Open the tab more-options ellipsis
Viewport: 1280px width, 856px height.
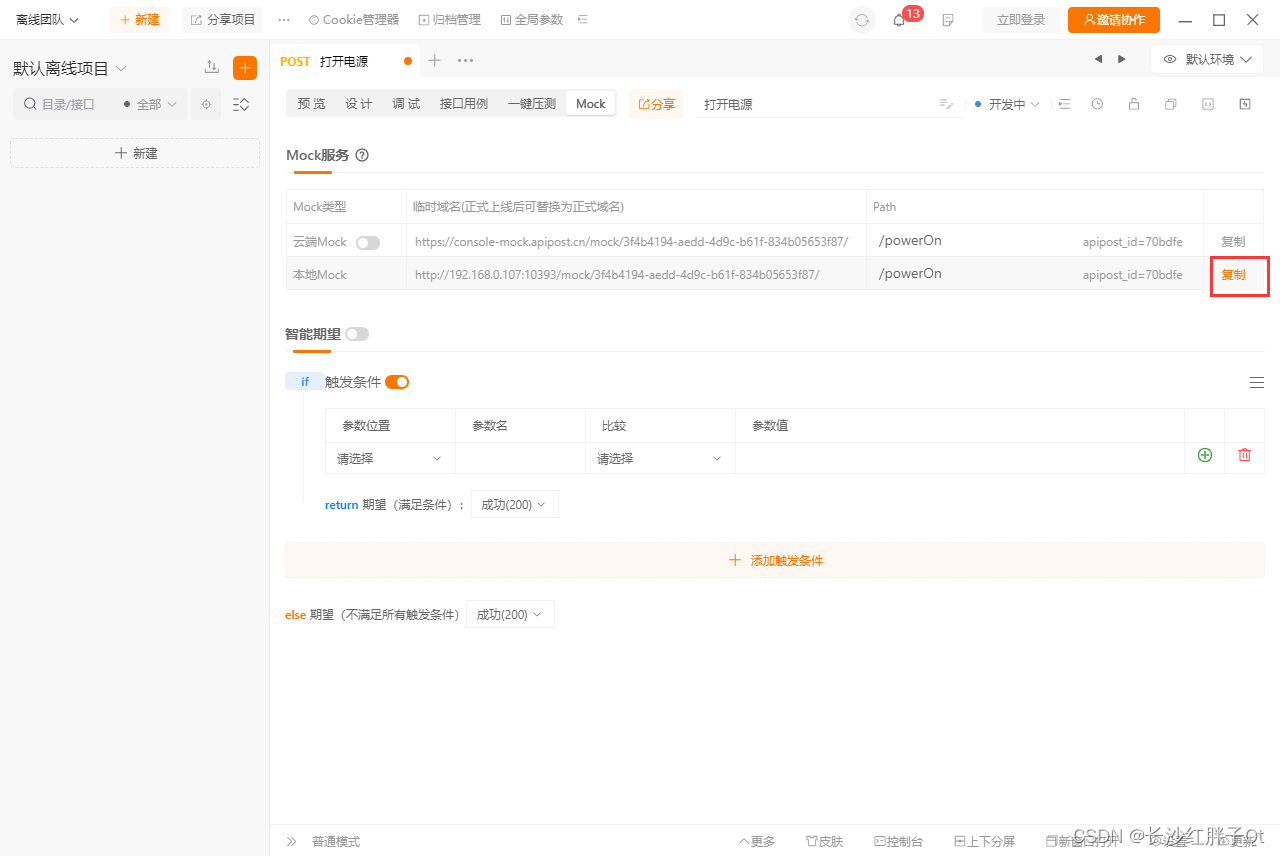tap(465, 61)
